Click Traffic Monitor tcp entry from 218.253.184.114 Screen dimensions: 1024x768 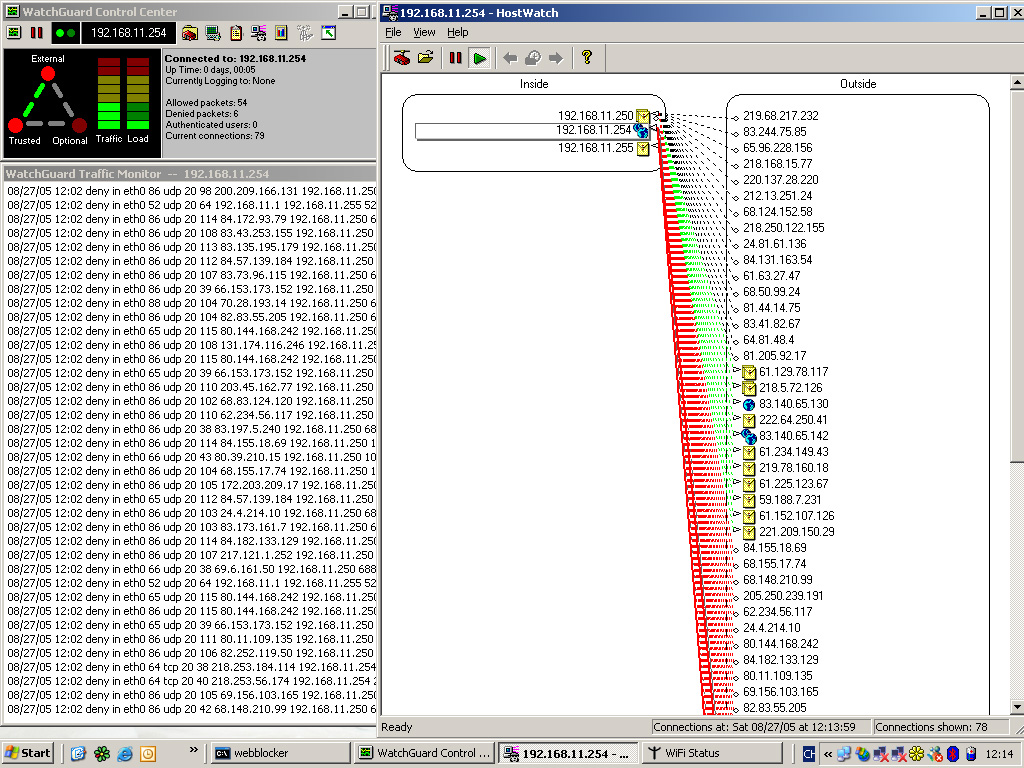[x=191, y=667]
